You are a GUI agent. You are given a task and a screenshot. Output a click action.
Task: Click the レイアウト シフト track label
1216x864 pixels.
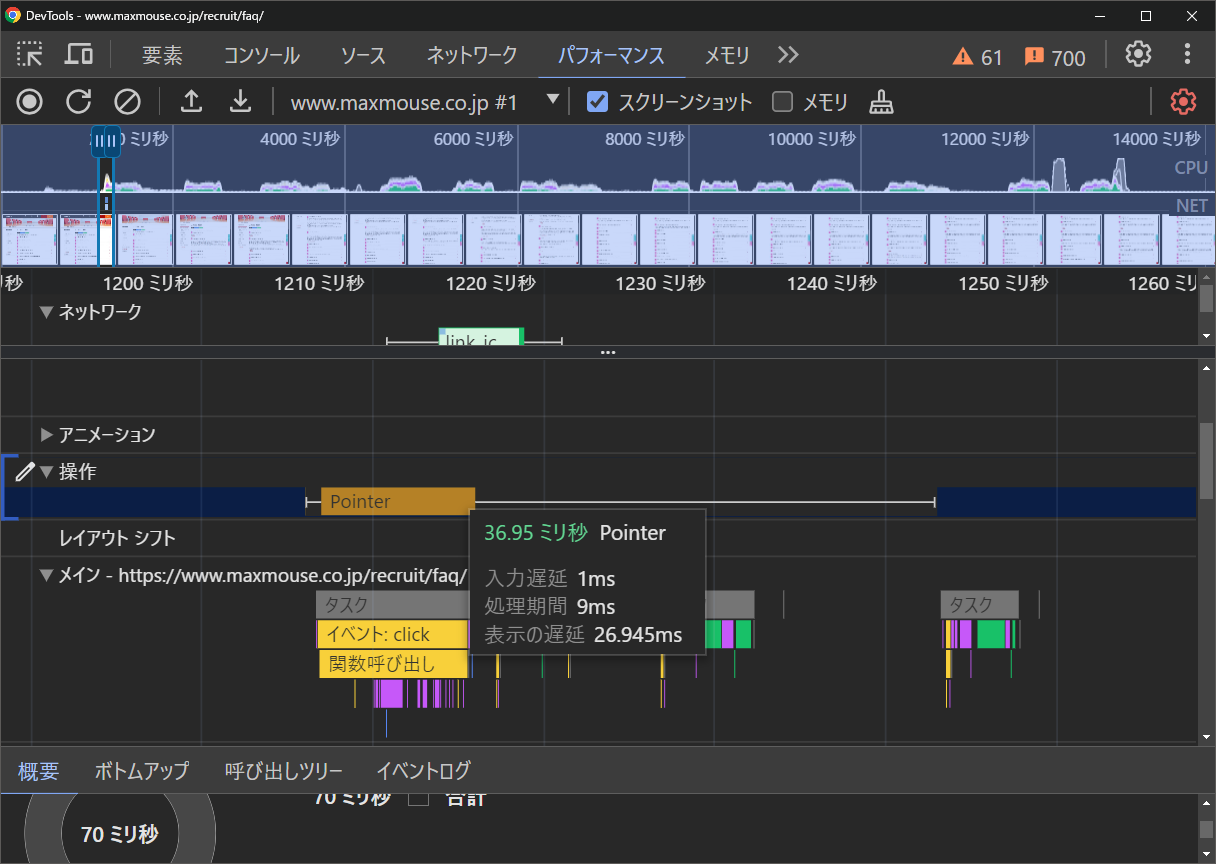click(117, 538)
